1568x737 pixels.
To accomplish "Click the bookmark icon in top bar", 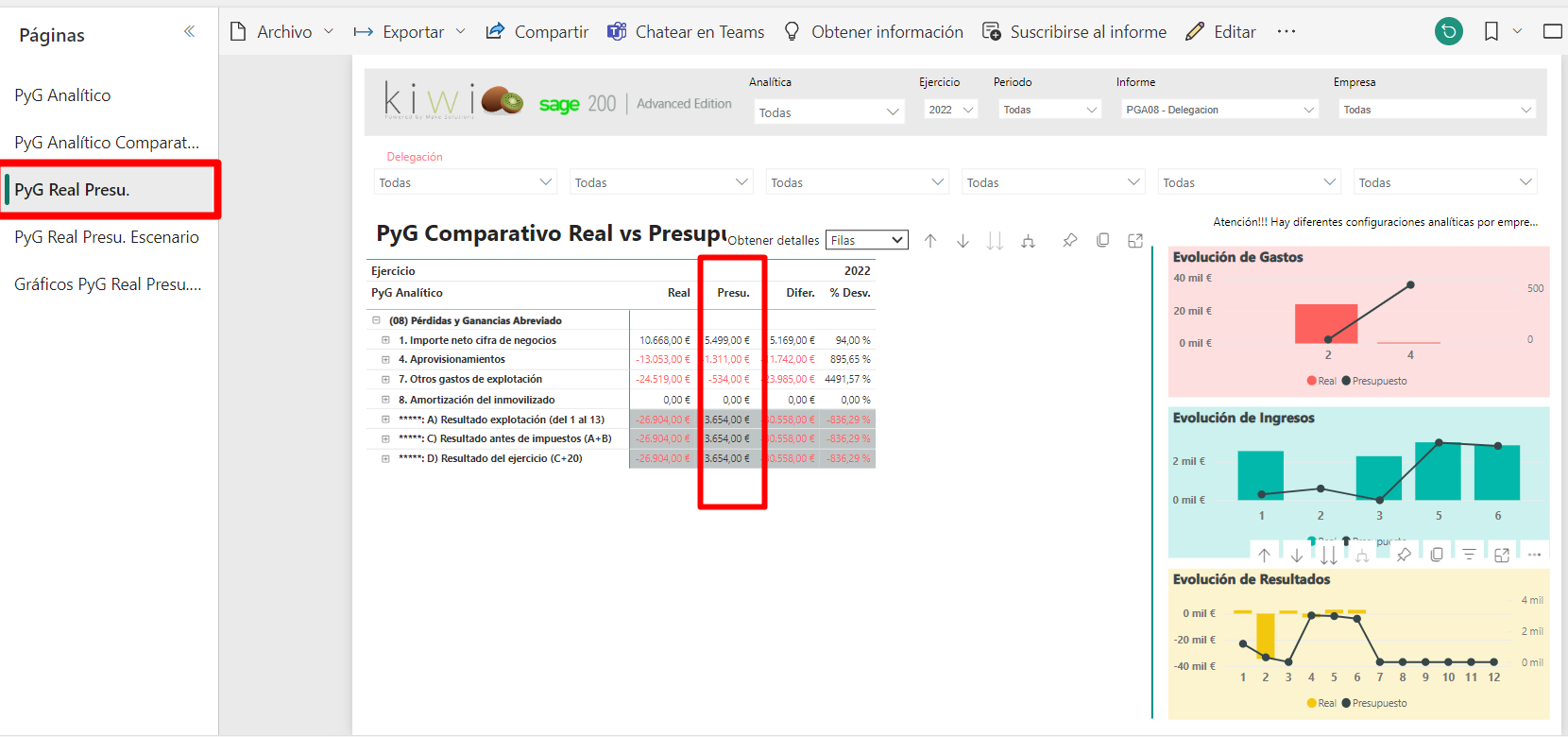I will pos(1491,31).
